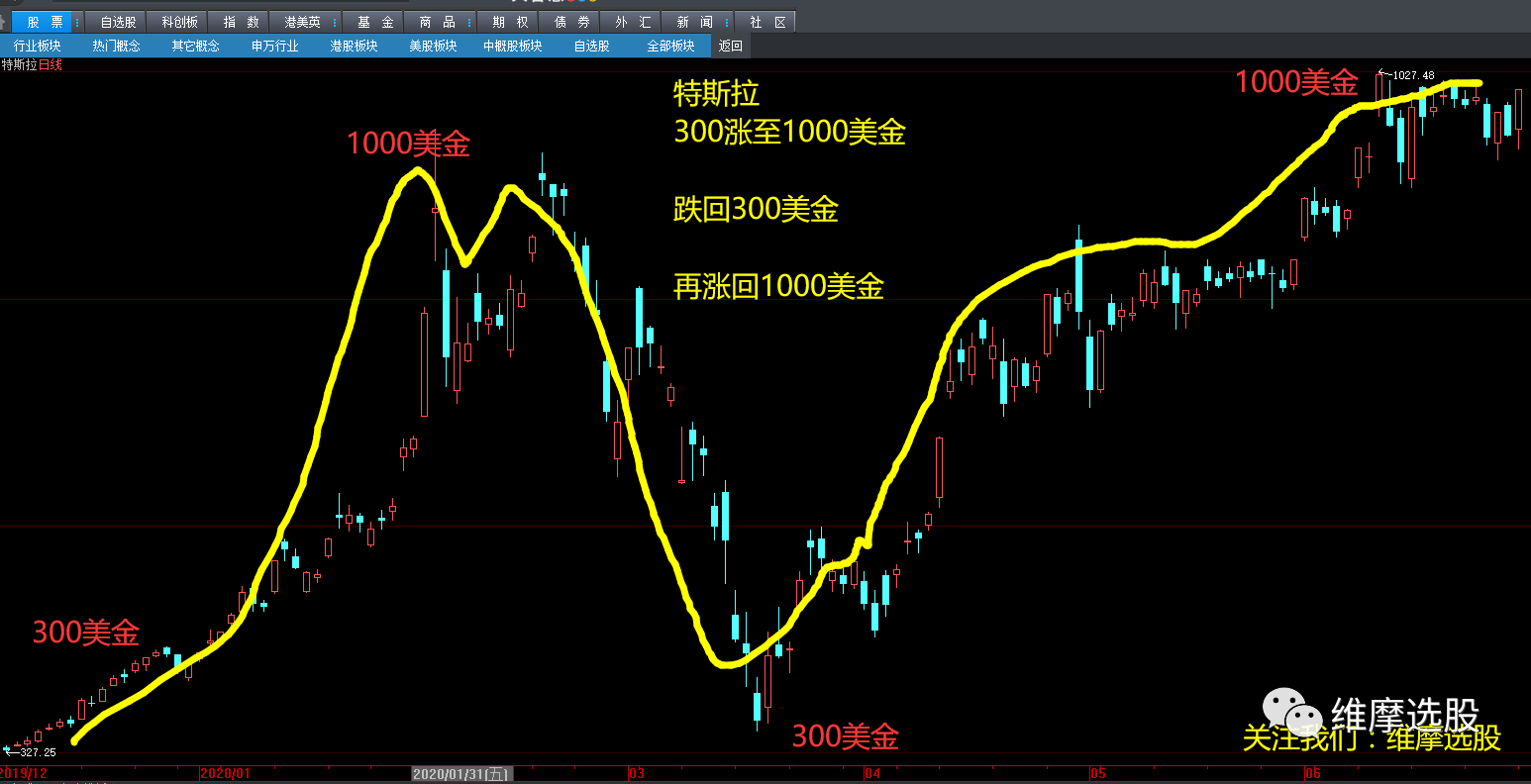Expand the dropdown dots beside 股票
The image size is (1531, 784).
click(78, 22)
